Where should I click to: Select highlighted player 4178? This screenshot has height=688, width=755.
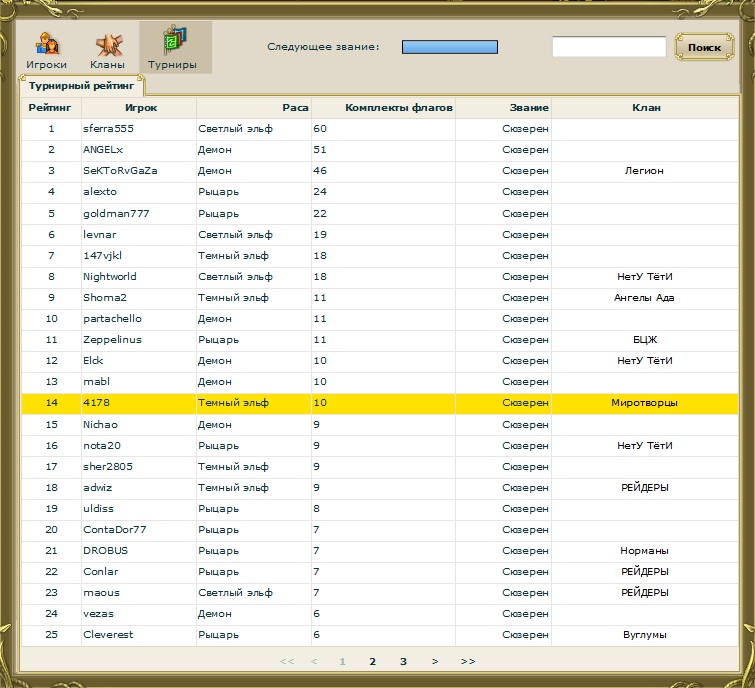pos(96,402)
